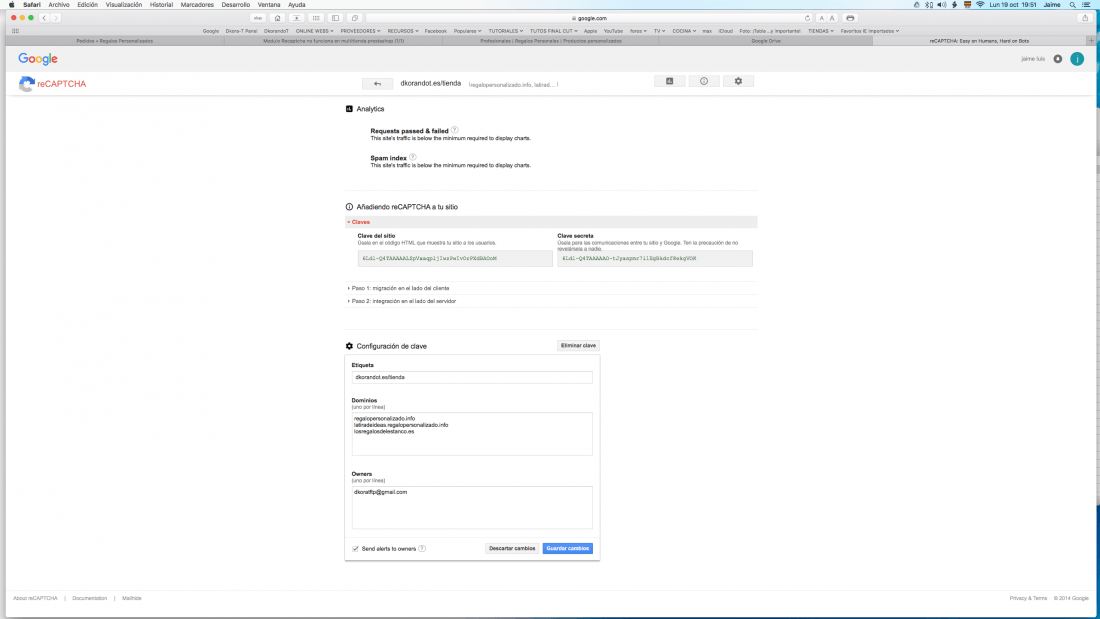Open the RECURSOS bookmarks dropdown
The image size is (1100, 619).
[x=403, y=31]
